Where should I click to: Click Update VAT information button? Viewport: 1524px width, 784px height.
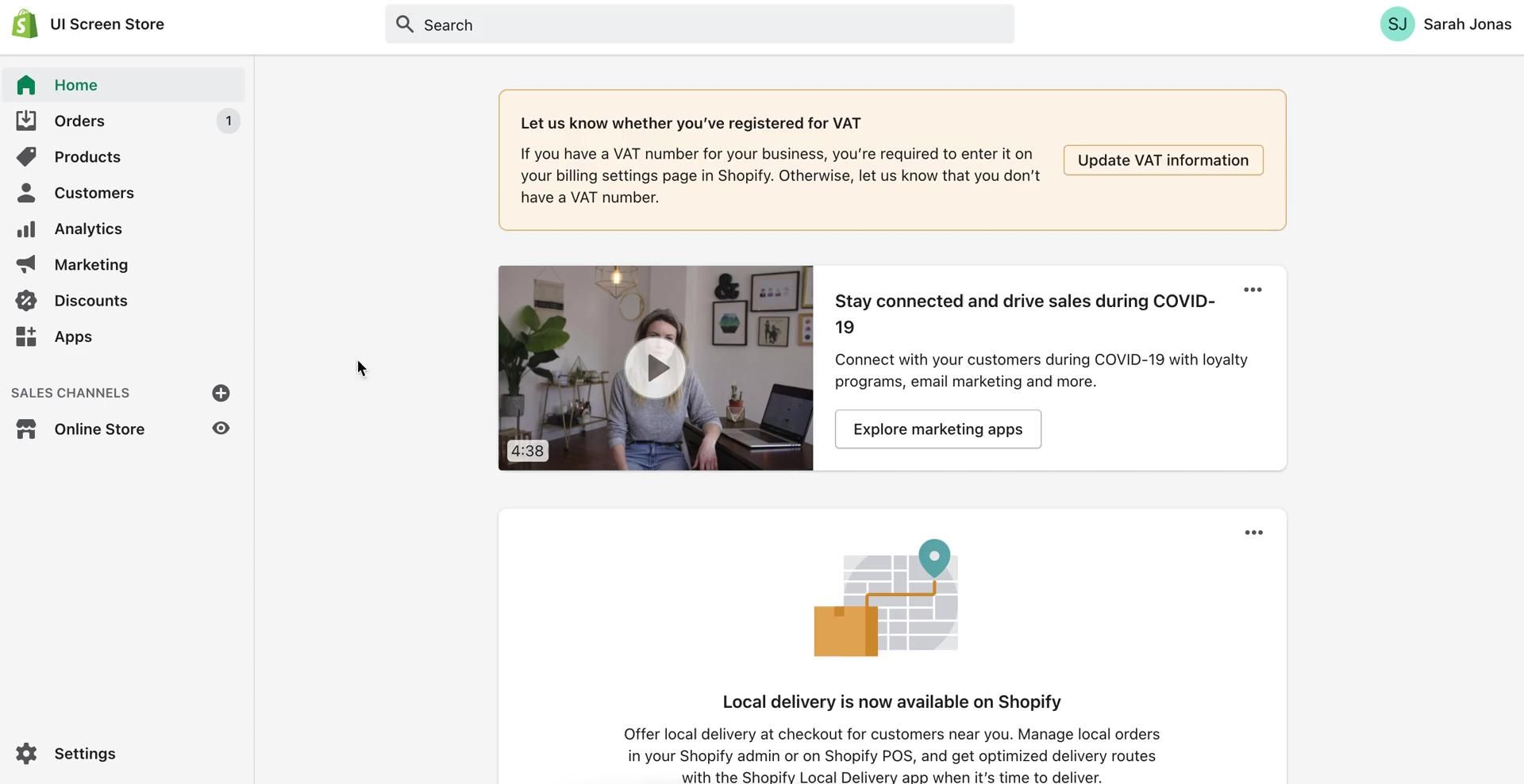tap(1163, 160)
